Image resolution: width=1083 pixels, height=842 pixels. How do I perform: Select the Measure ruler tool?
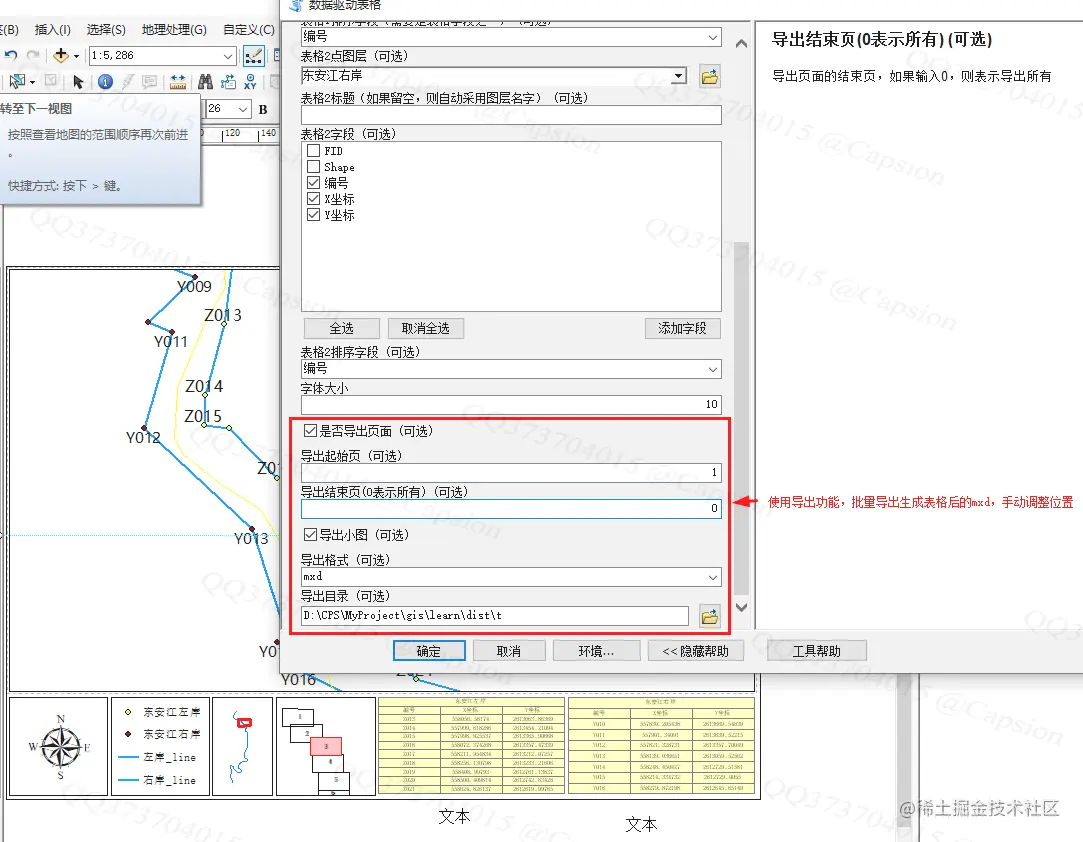point(178,82)
